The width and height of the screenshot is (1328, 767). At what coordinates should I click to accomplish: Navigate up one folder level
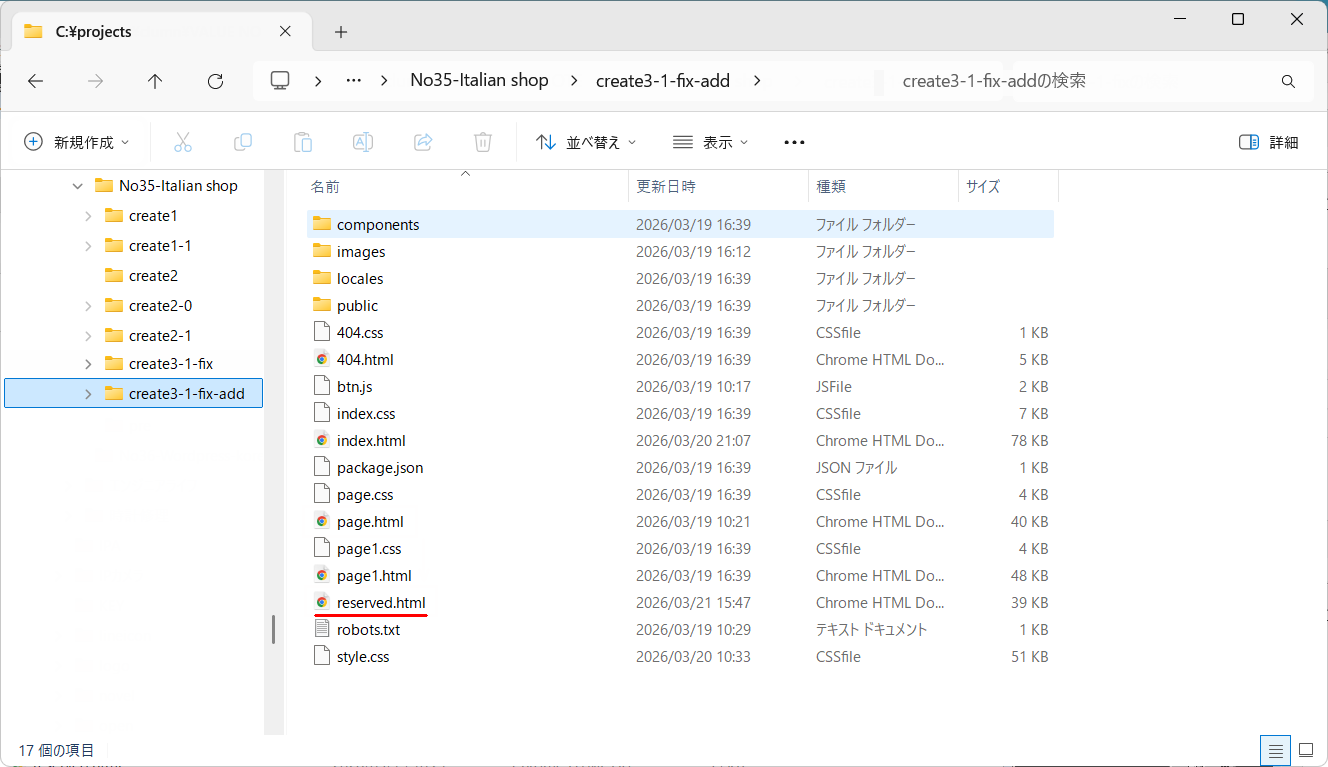click(155, 81)
